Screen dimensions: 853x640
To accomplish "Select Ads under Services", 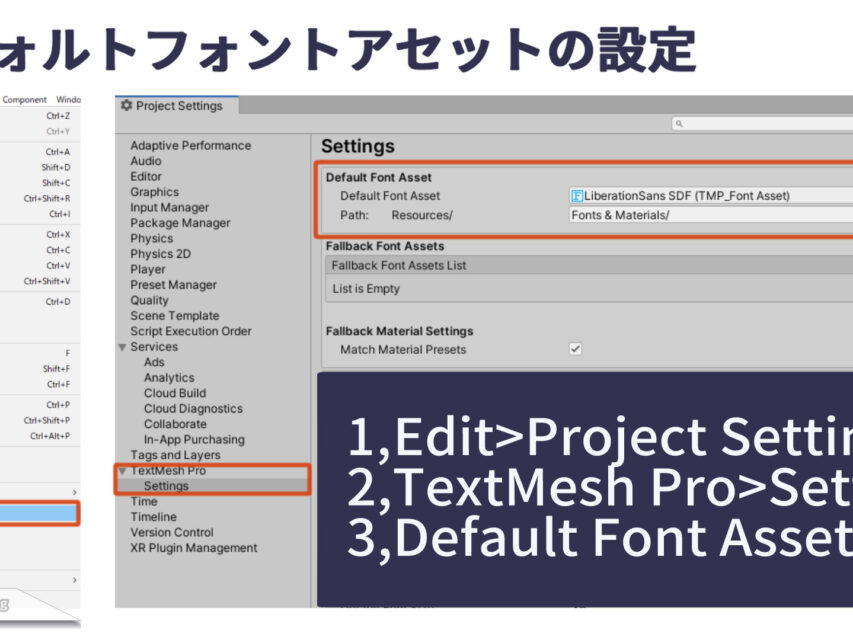I will point(154,362).
